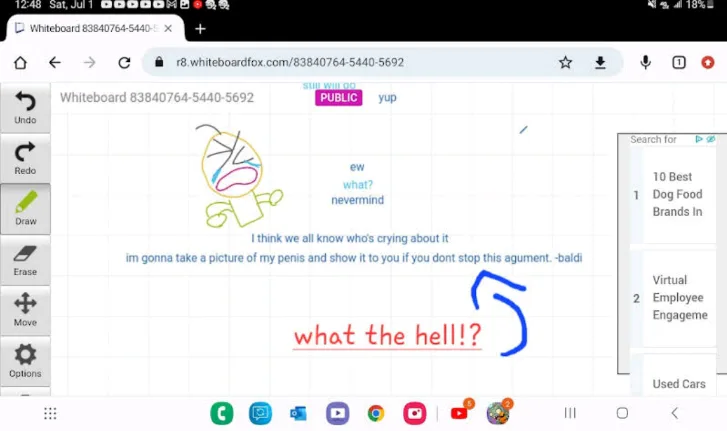Launch Outlook from taskbar

[x=299, y=413]
